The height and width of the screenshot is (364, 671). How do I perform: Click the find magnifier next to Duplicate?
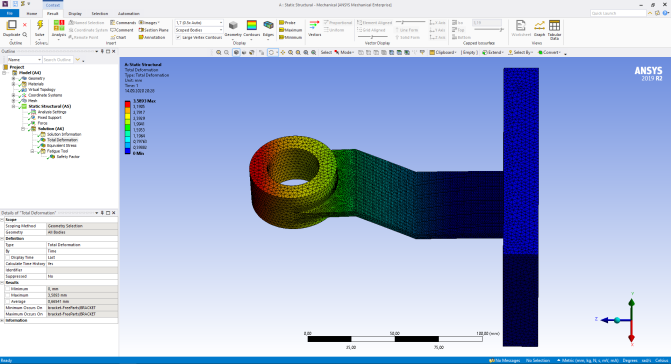coord(25,34)
